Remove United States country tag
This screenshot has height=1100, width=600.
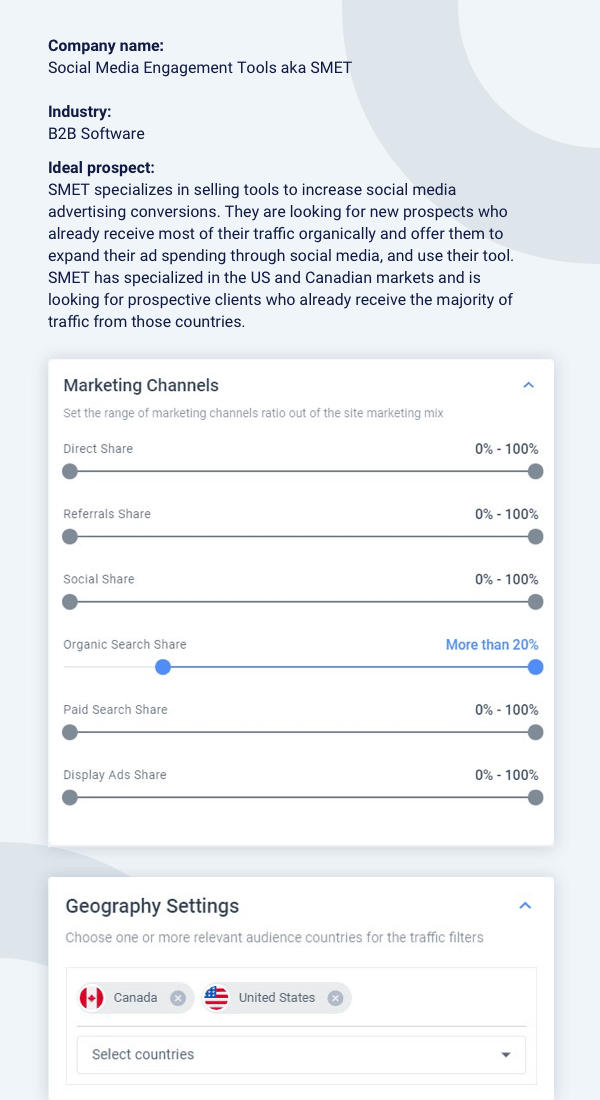335,998
